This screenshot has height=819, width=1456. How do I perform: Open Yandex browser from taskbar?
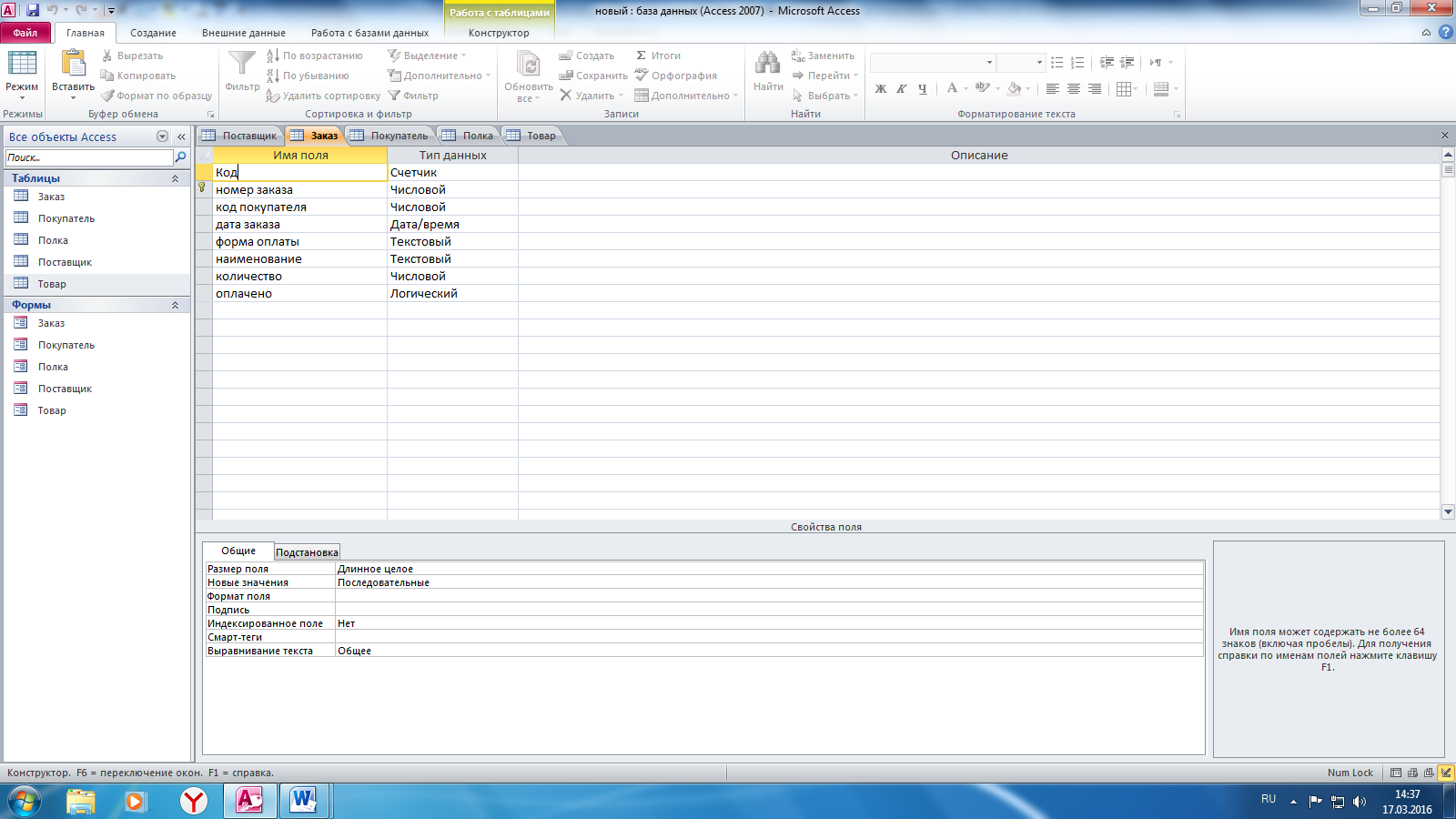194,801
